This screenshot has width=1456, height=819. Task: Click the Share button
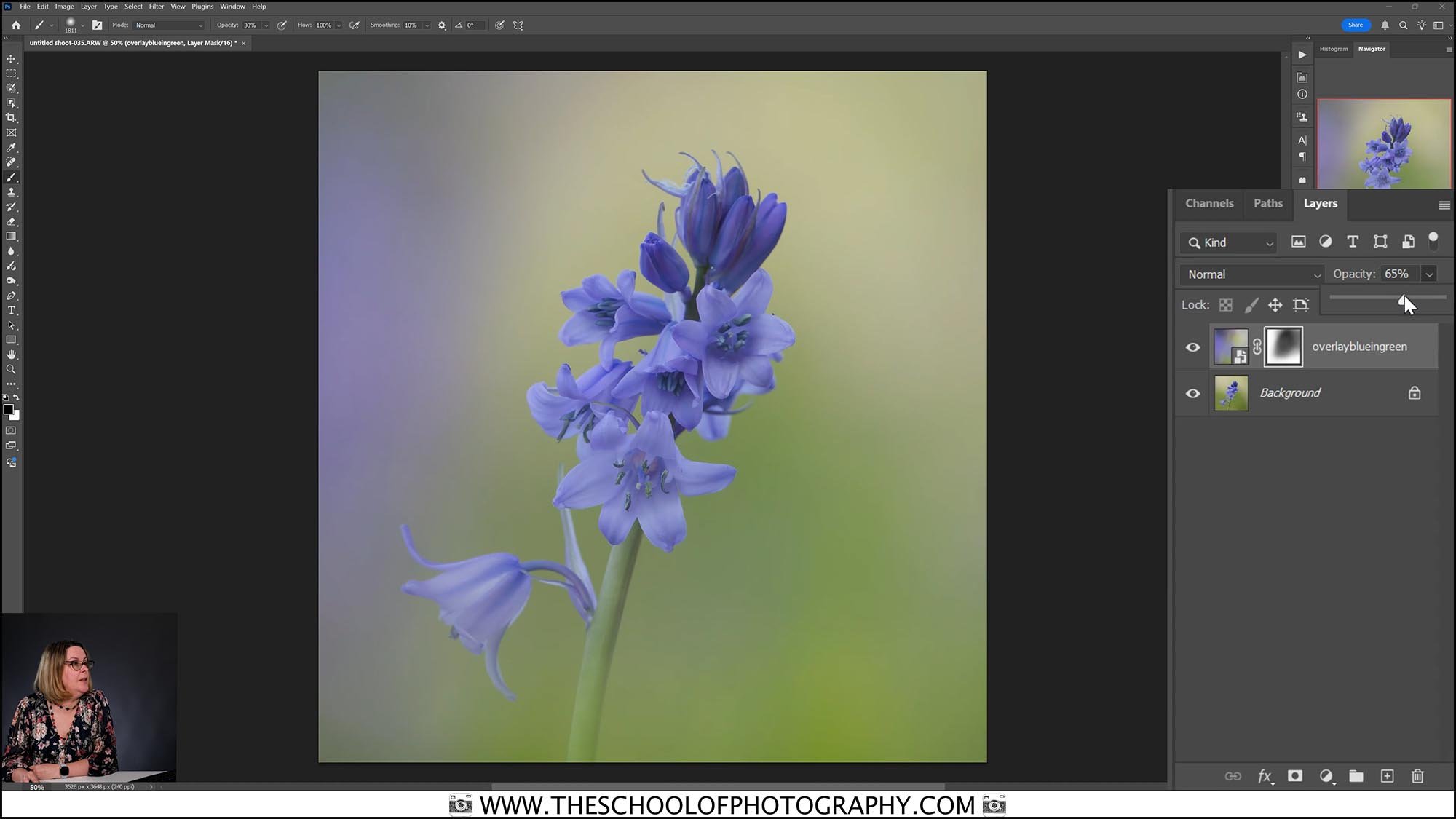[x=1355, y=25]
